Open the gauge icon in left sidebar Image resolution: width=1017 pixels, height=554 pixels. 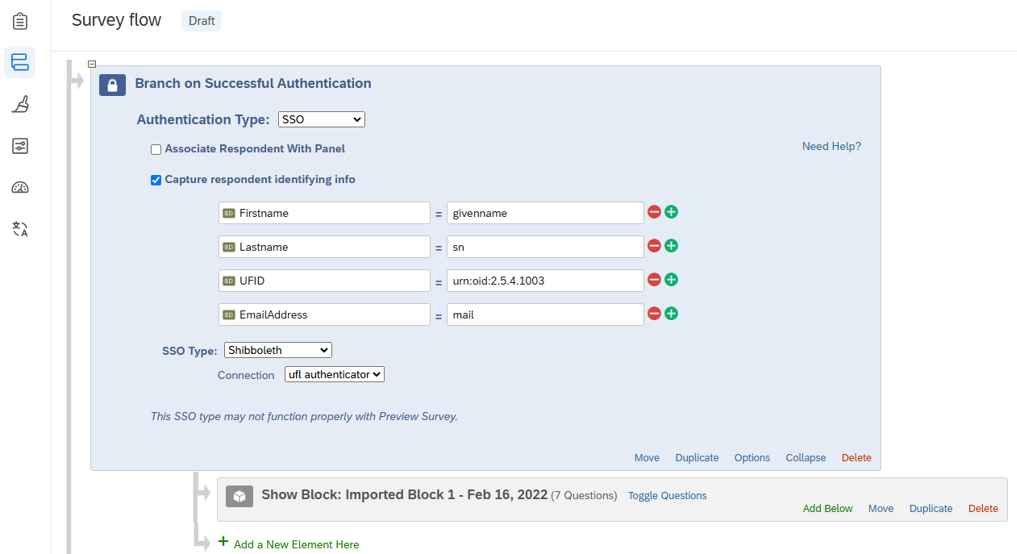(x=20, y=187)
